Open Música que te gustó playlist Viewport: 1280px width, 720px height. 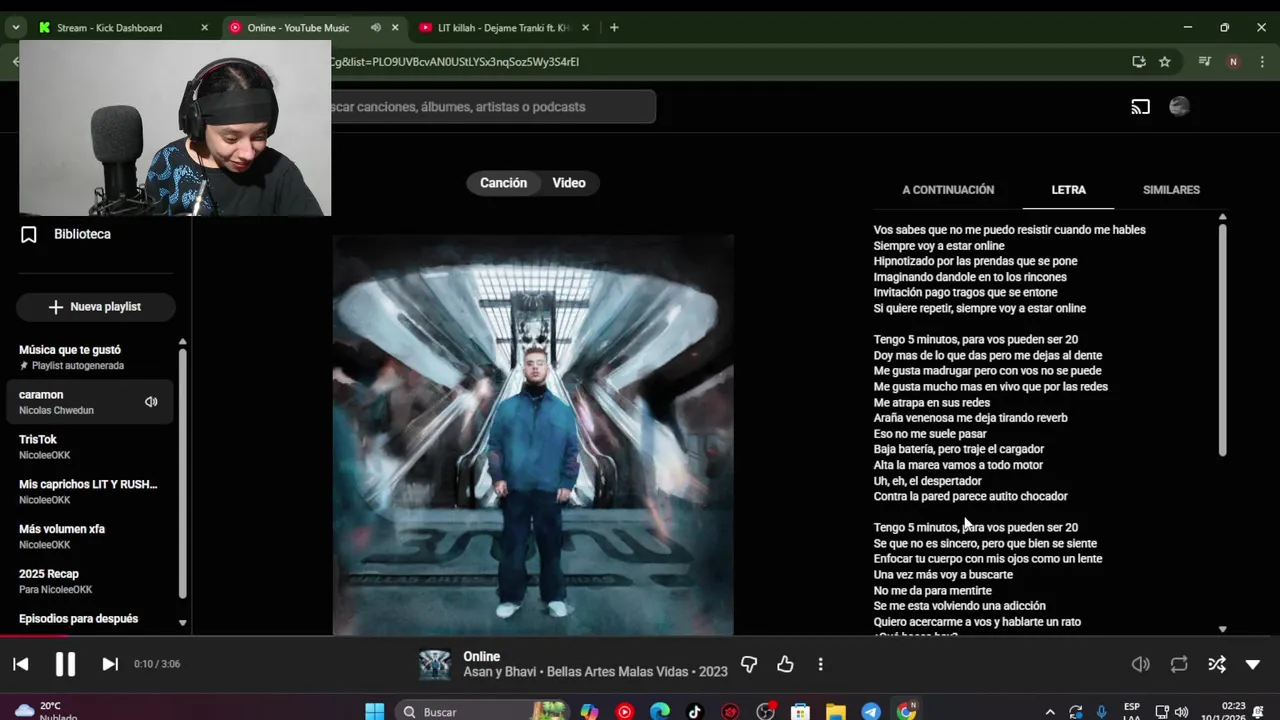pos(90,357)
